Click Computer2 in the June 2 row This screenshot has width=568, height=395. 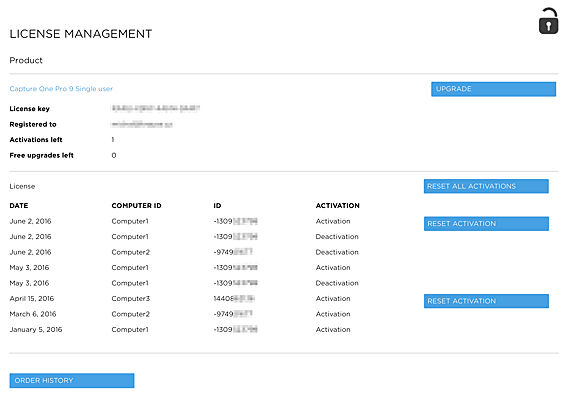(131, 252)
